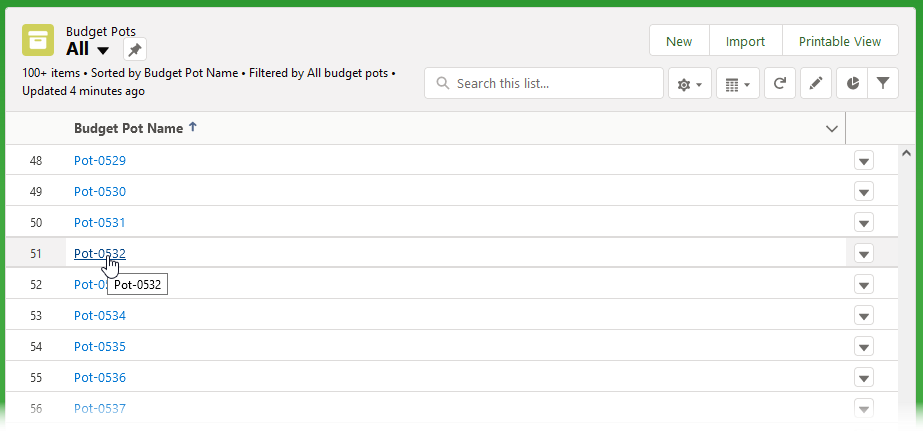This screenshot has width=923, height=432.
Task: Open list view controls gear menu
Action: (690, 84)
